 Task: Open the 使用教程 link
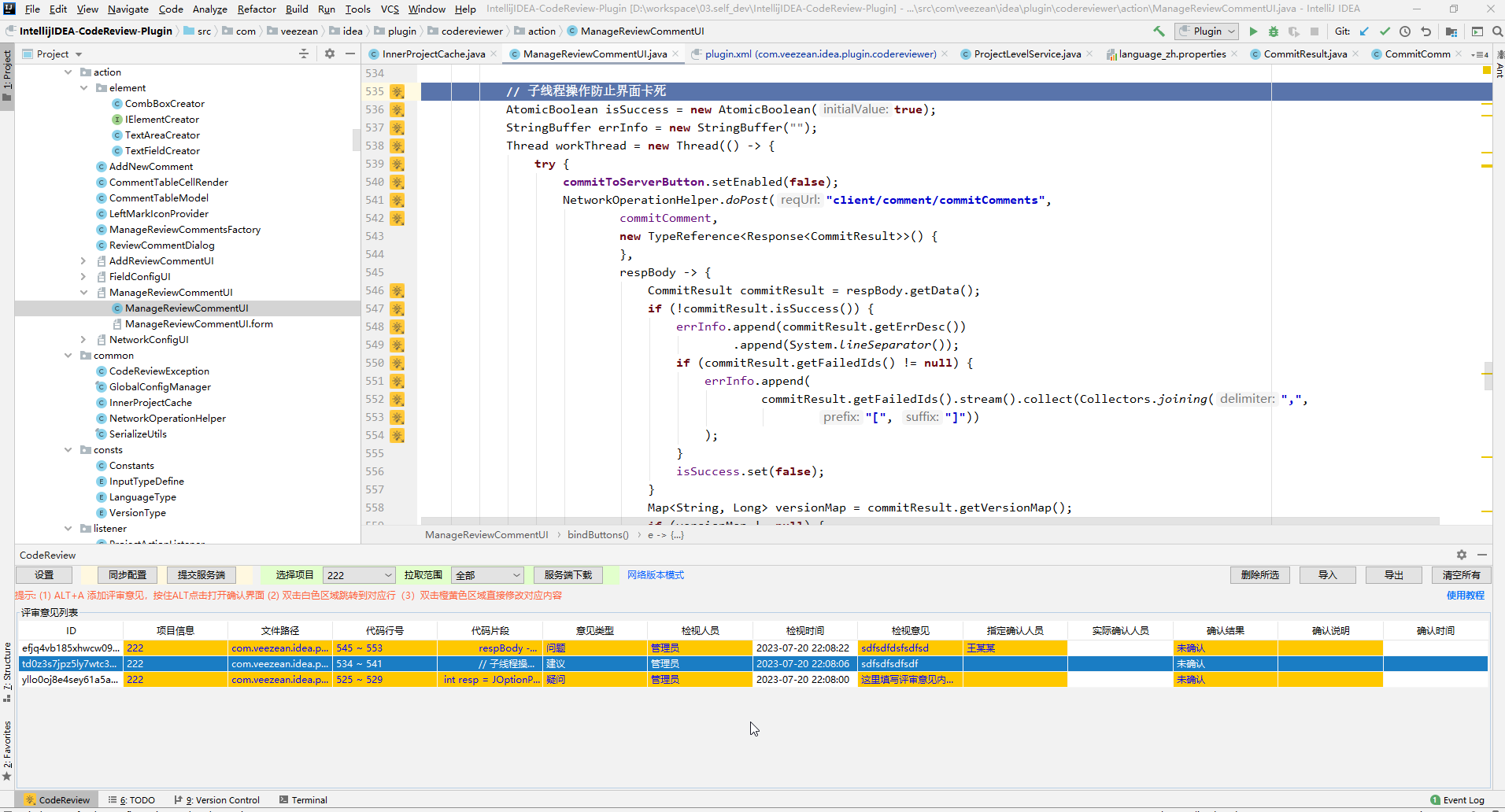1466,596
